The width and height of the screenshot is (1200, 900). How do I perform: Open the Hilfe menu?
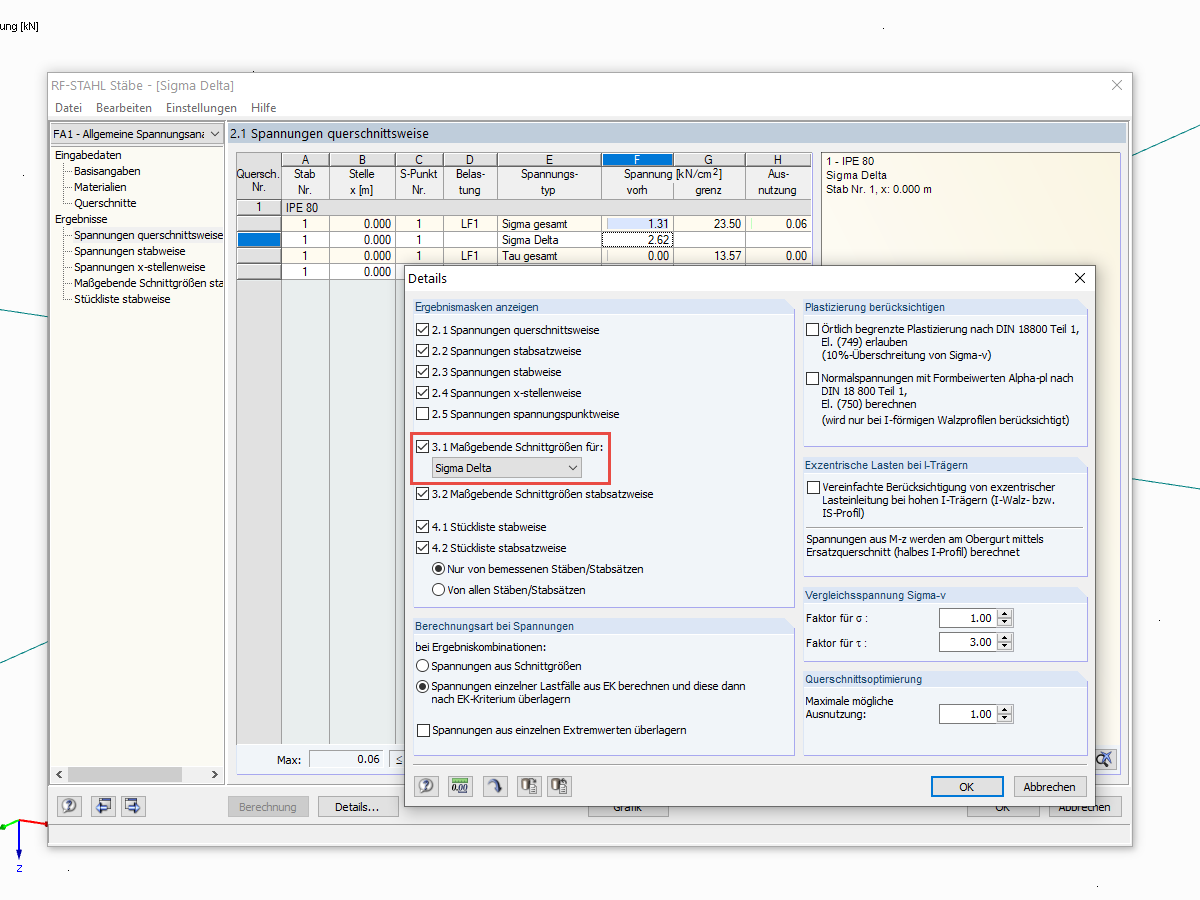(264, 108)
